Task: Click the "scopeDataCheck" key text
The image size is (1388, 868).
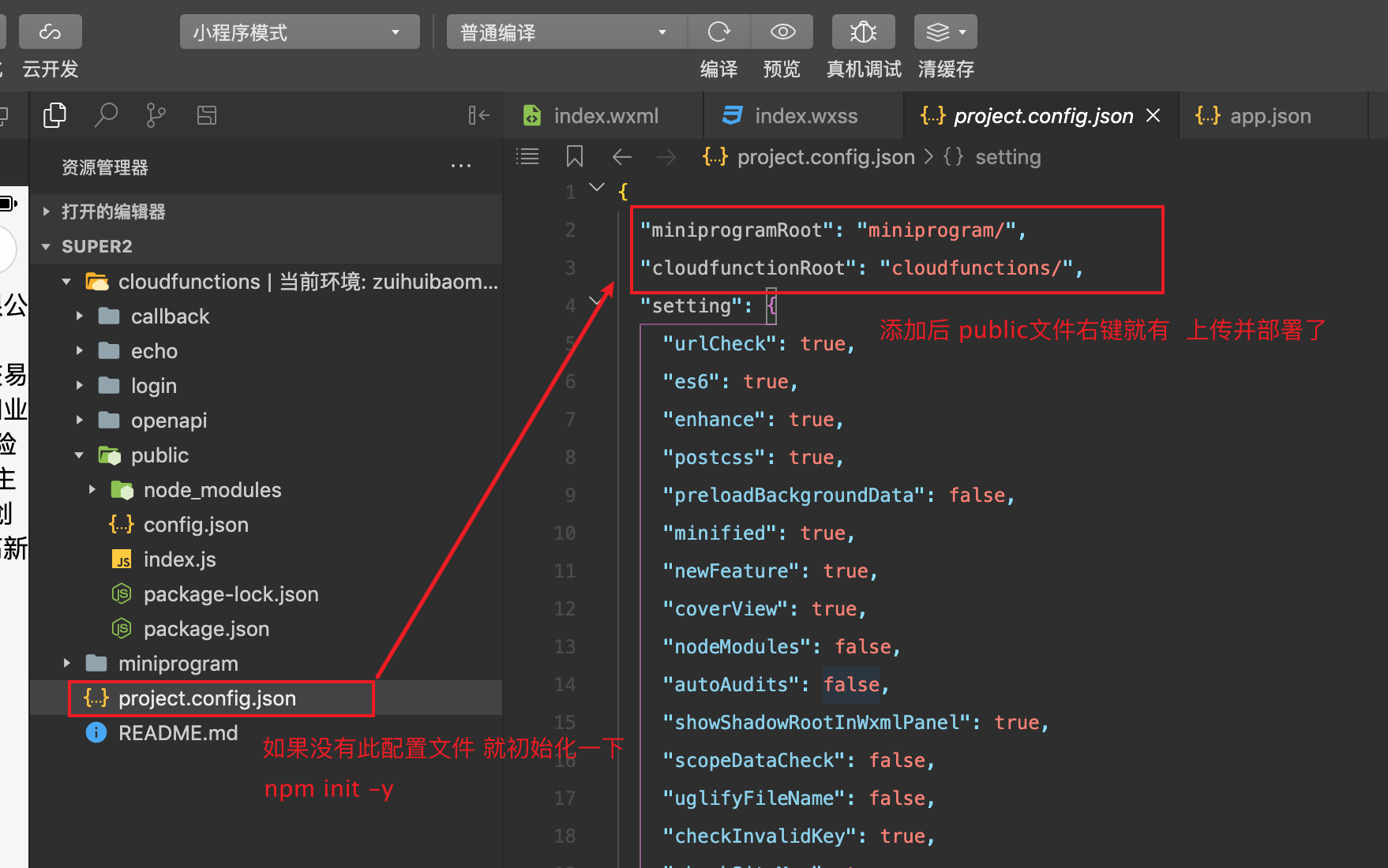Action: [x=755, y=760]
